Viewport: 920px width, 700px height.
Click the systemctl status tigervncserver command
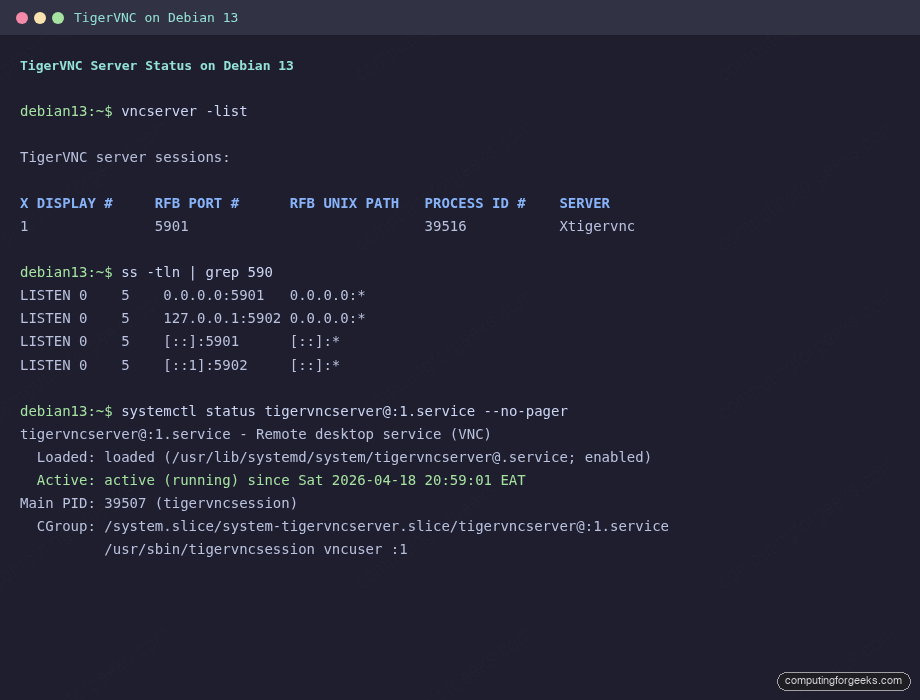[344, 411]
